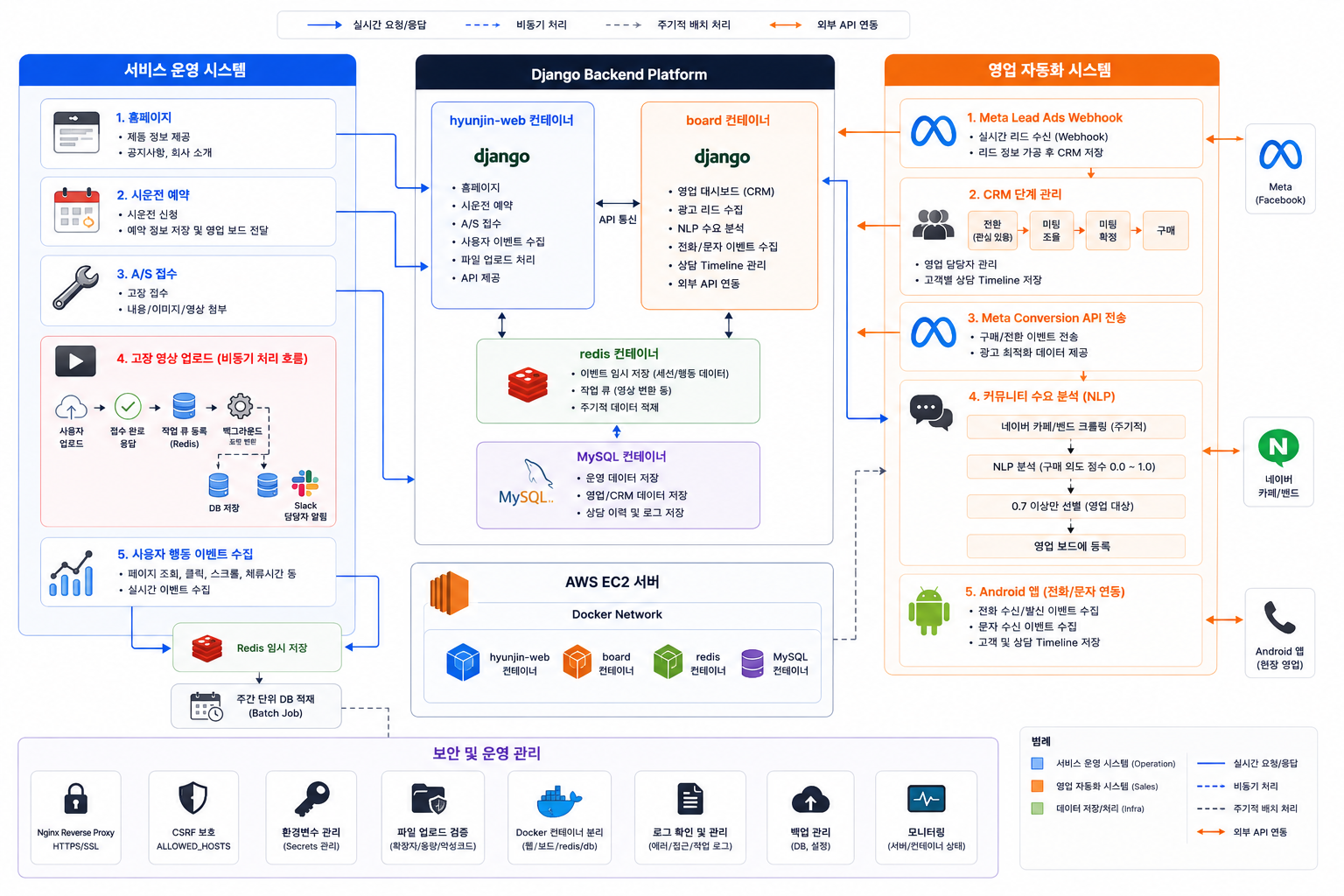Viewport: 1344px width, 896px height.
Task: Click the 구매 CRM stage box
Action: click(1165, 230)
